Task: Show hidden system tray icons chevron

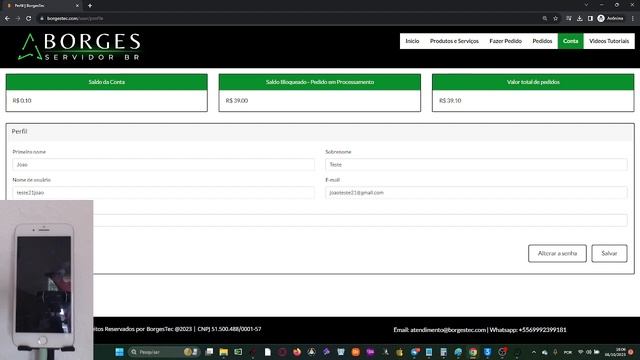Action: tap(534, 352)
